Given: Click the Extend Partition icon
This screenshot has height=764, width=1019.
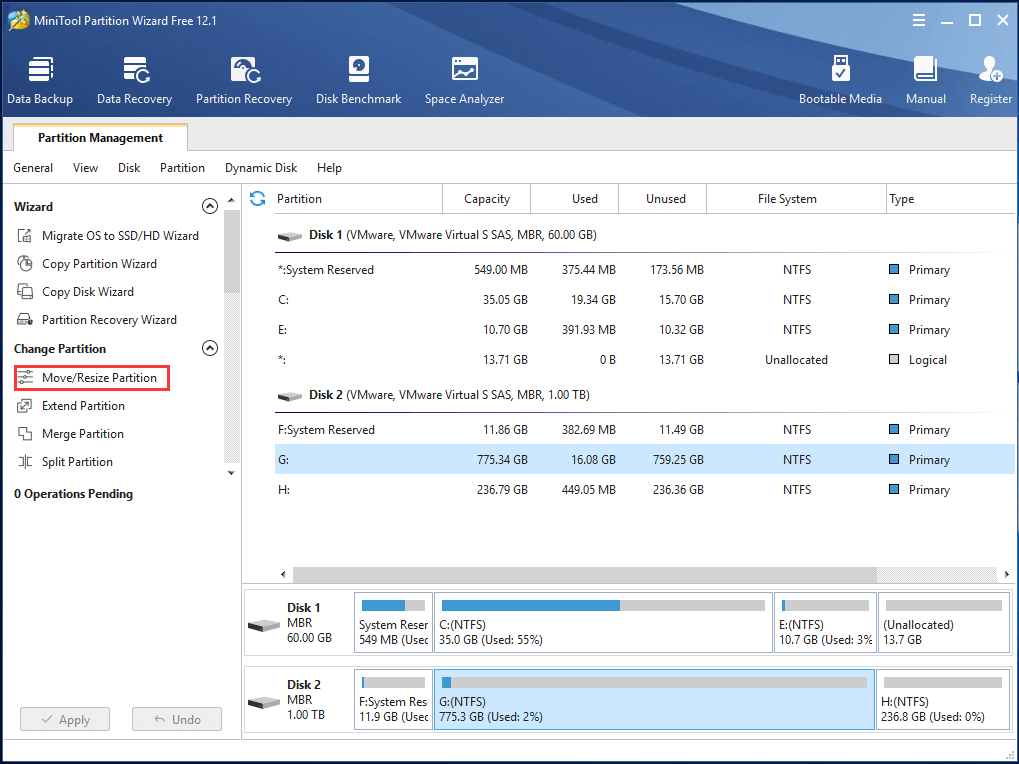Looking at the screenshot, I should 25,406.
